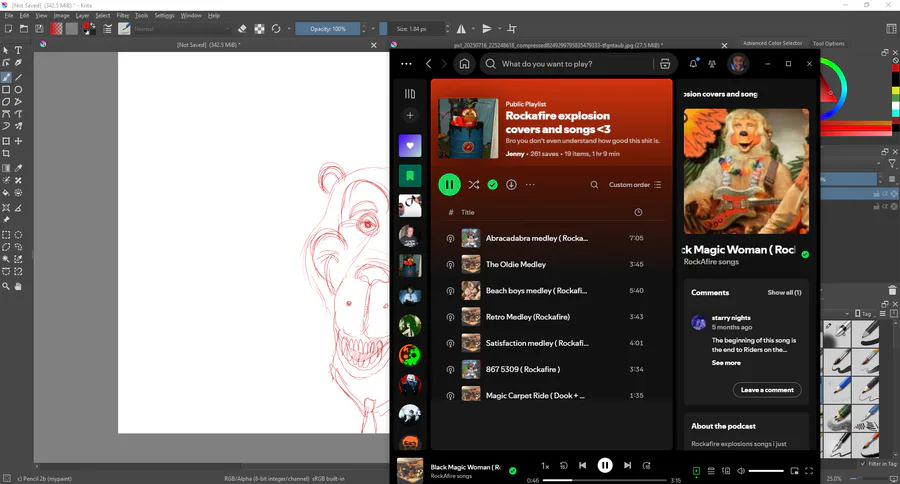Toggle shuffle for the playlist

click(x=474, y=185)
